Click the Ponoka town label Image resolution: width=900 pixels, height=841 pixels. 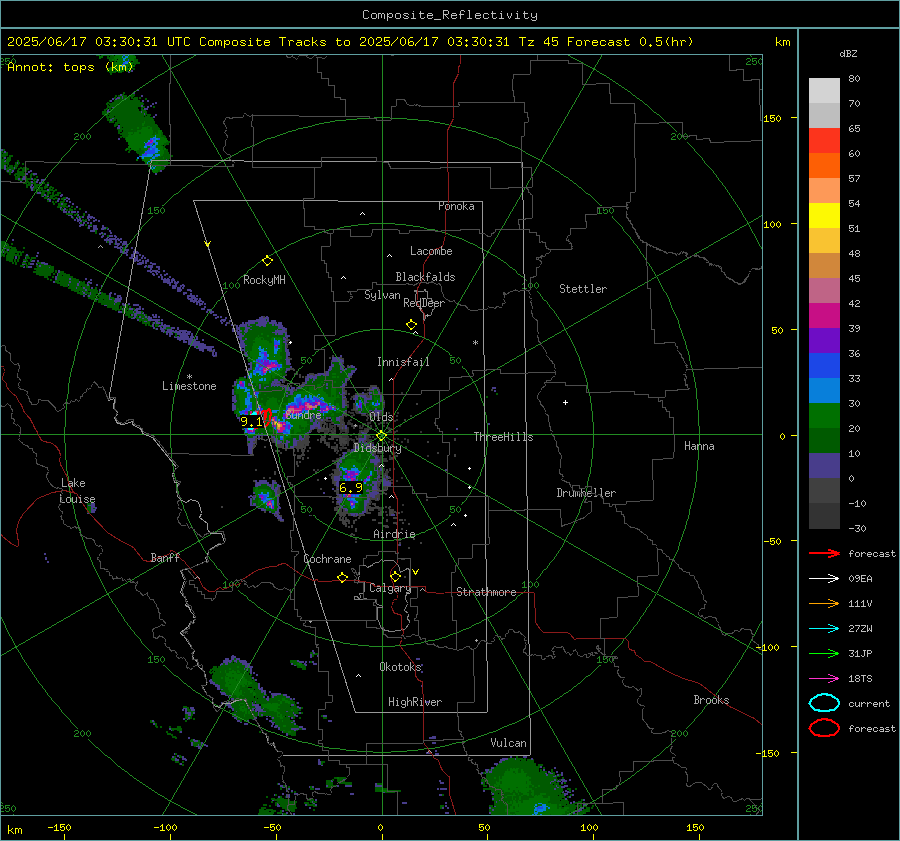click(x=456, y=206)
